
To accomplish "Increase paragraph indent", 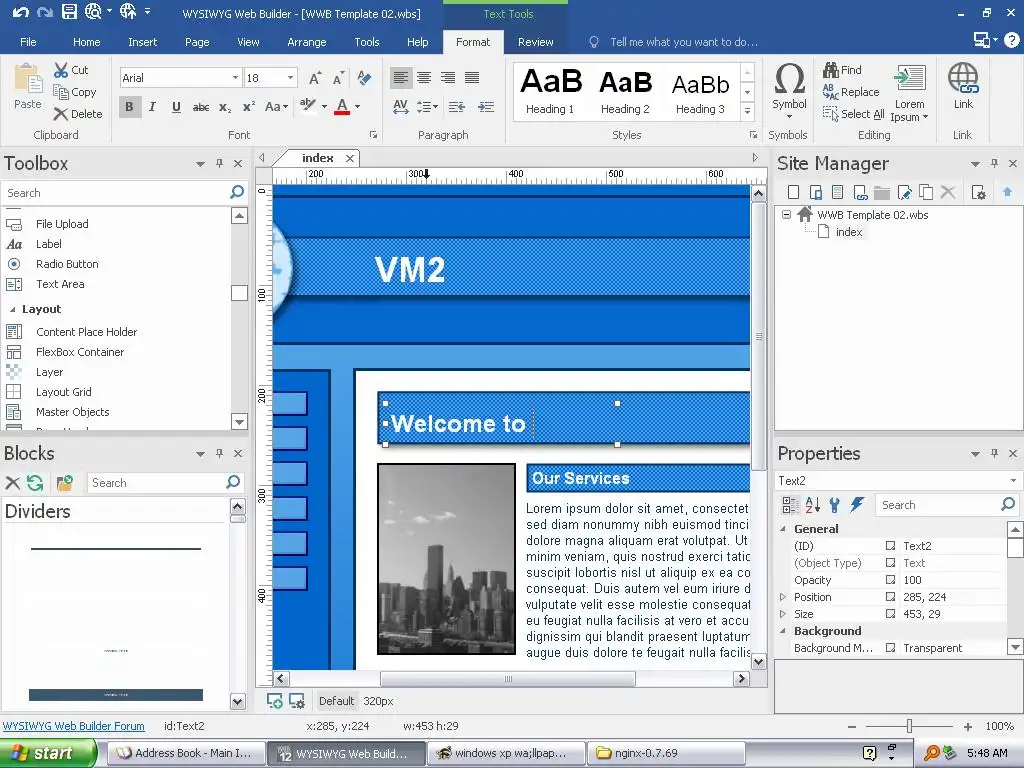I will (486, 107).
